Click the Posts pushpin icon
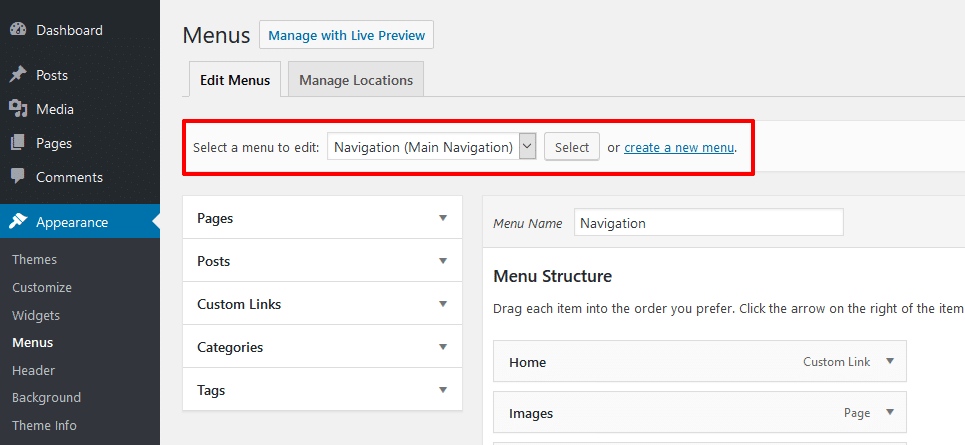This screenshot has height=445, width=965. [18, 75]
